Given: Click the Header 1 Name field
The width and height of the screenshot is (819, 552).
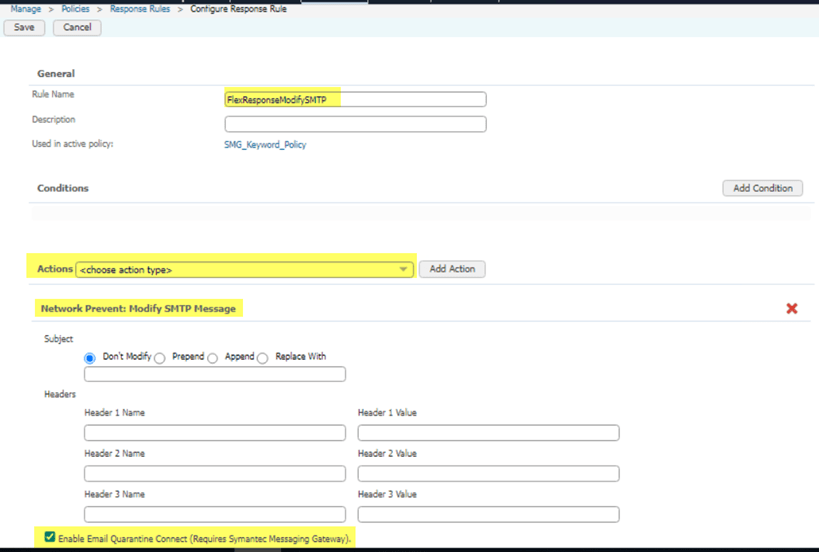Looking at the screenshot, I should [215, 433].
